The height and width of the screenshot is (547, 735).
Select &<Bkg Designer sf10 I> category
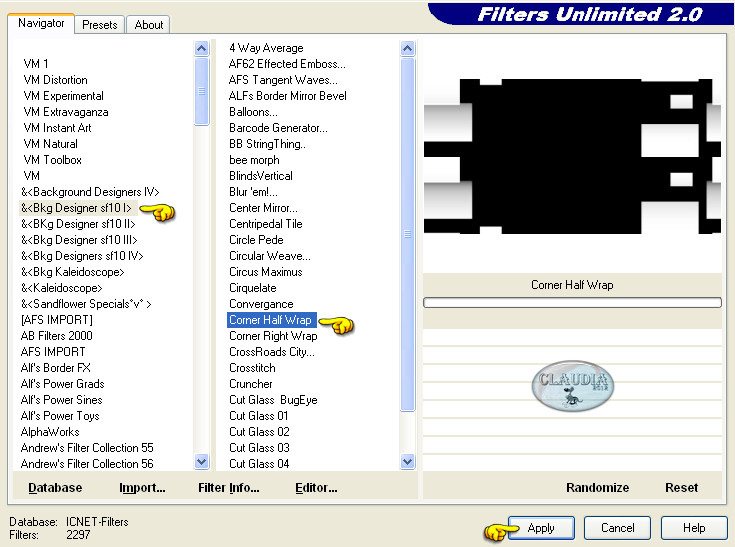coord(76,208)
